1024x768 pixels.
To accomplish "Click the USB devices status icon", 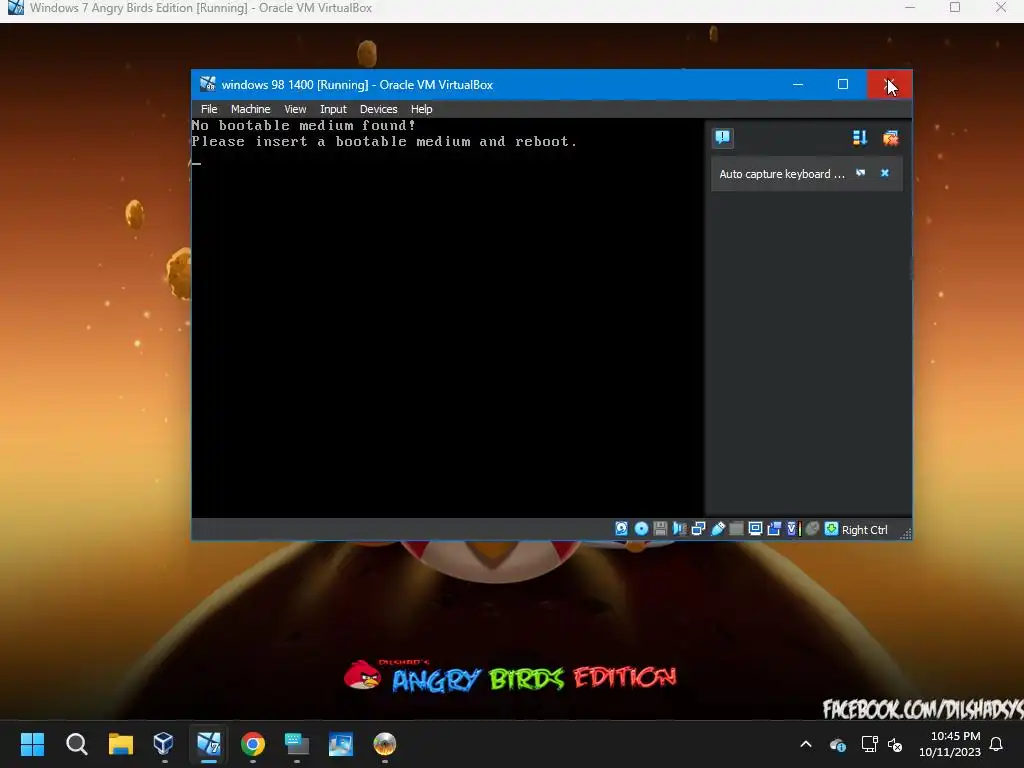I will tap(718, 528).
